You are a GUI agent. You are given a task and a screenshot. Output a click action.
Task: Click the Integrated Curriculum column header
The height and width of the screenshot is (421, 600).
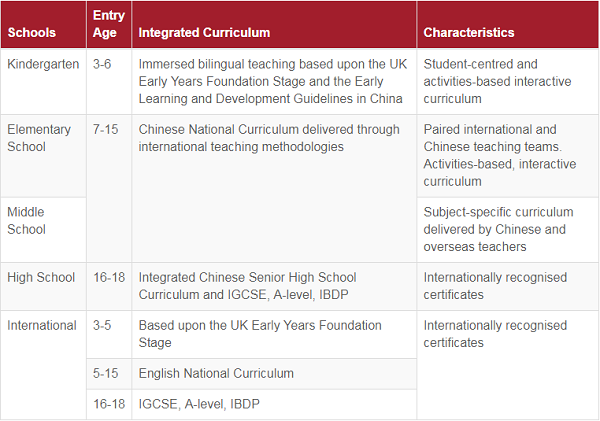point(204,33)
